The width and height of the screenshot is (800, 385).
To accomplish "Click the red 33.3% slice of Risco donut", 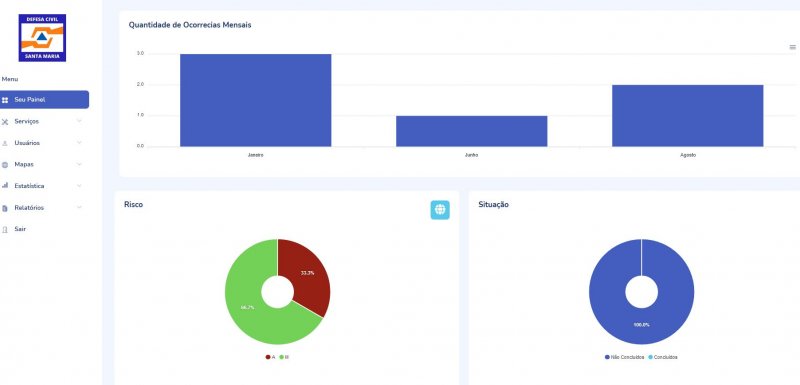I will [x=307, y=273].
